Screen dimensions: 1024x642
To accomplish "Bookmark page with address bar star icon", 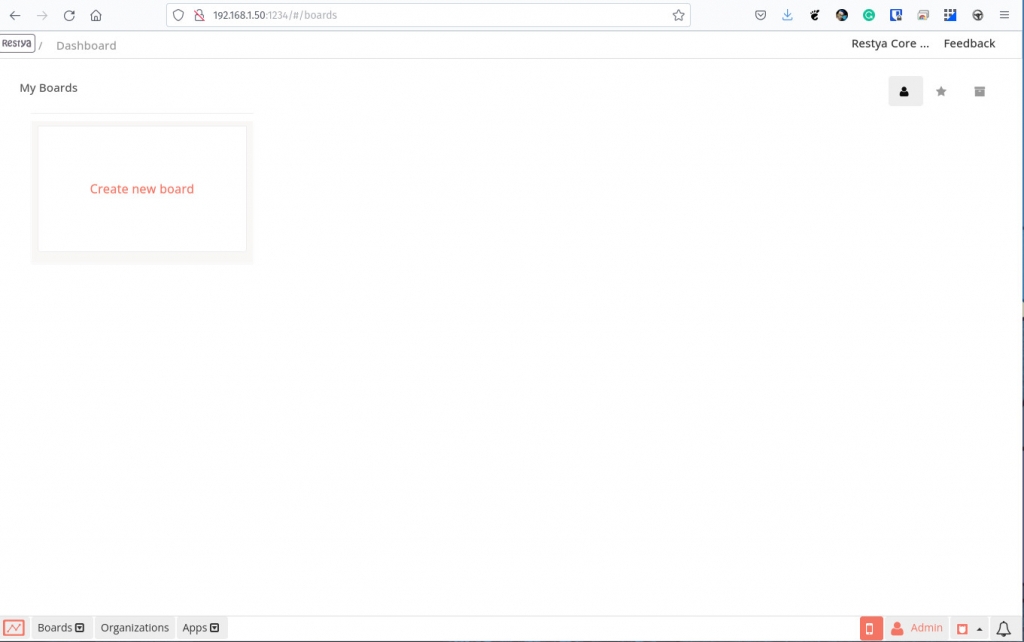I will (678, 15).
